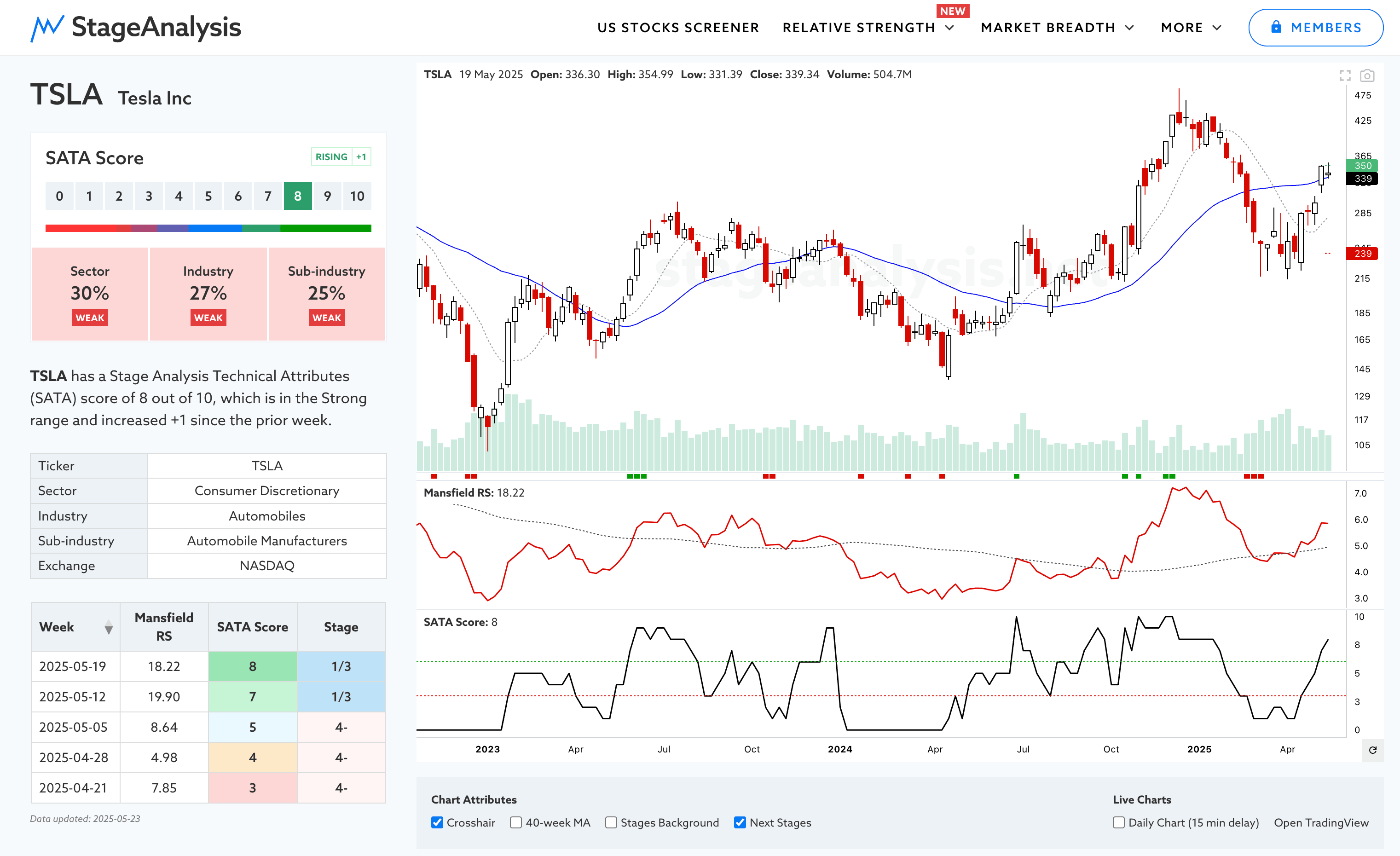Open US Stocks Screener menu item
This screenshot has width=1400, height=856.
pos(678,28)
